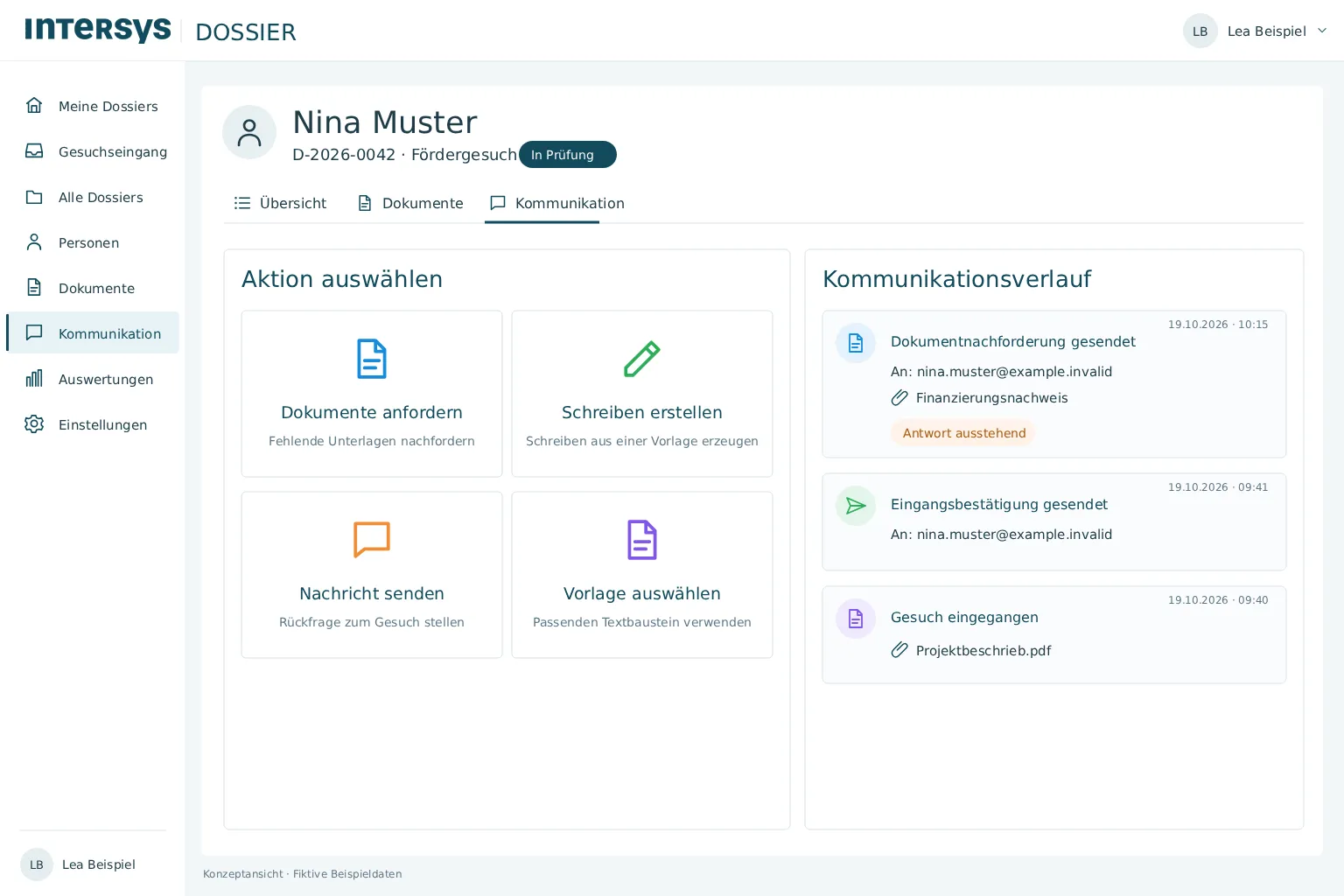Image resolution: width=1344 pixels, height=896 pixels.
Task: Click the Intersys logo
Action: [98, 30]
